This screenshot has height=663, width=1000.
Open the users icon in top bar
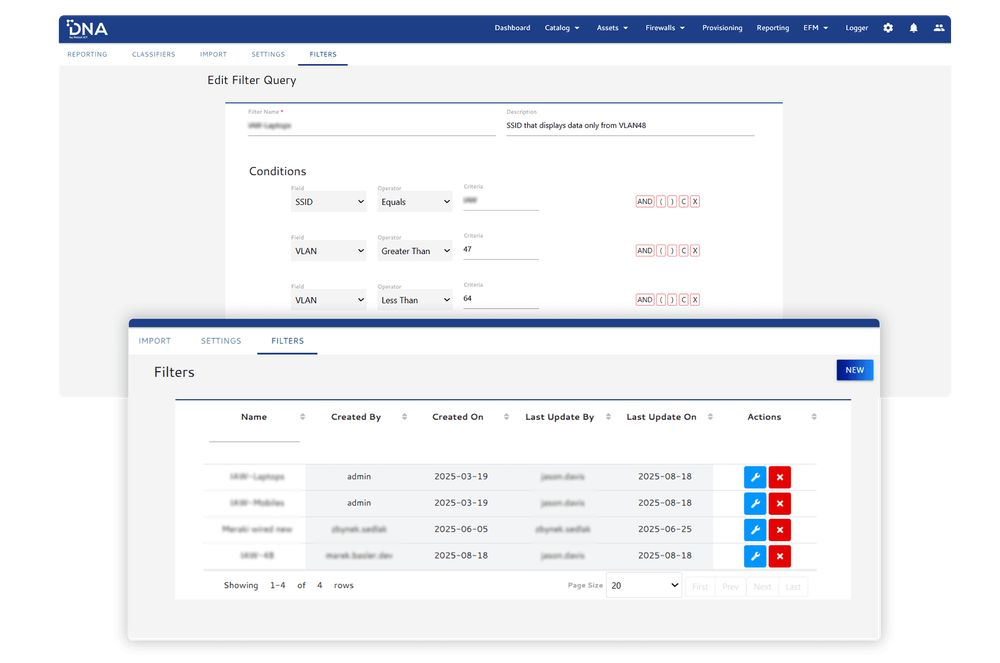pos(938,28)
